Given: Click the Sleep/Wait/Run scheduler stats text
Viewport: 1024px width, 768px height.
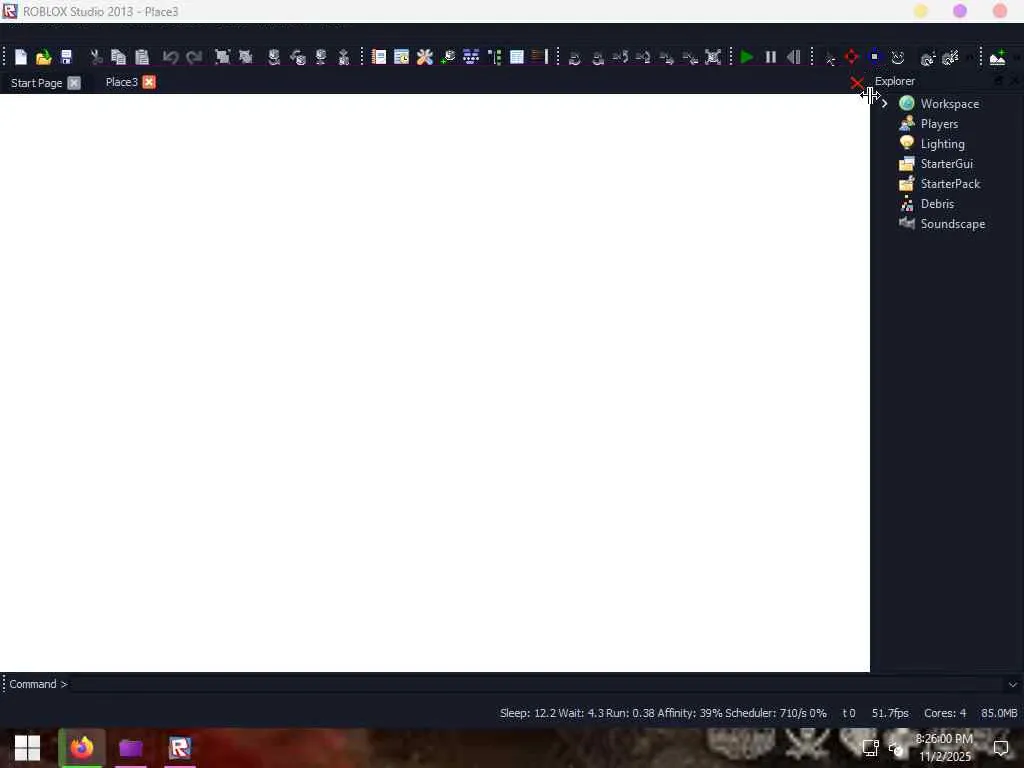Looking at the screenshot, I should point(663,713).
